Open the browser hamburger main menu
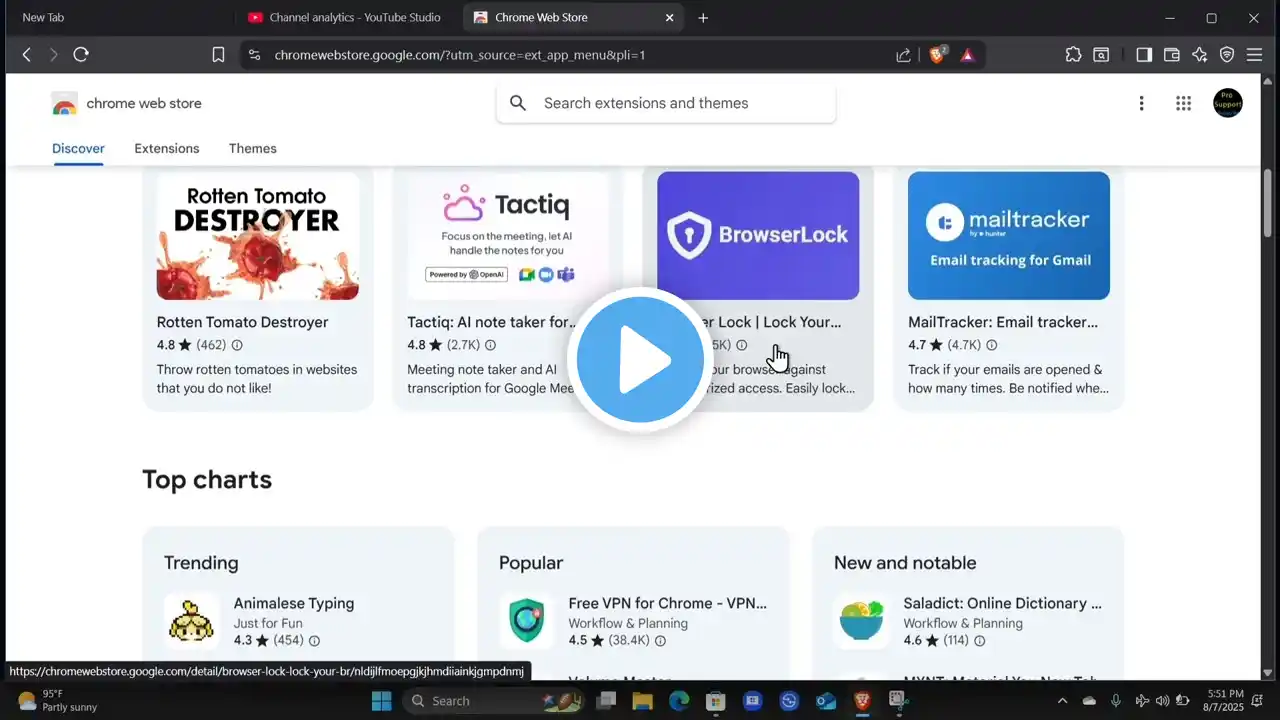The image size is (1280, 720). point(1254,55)
